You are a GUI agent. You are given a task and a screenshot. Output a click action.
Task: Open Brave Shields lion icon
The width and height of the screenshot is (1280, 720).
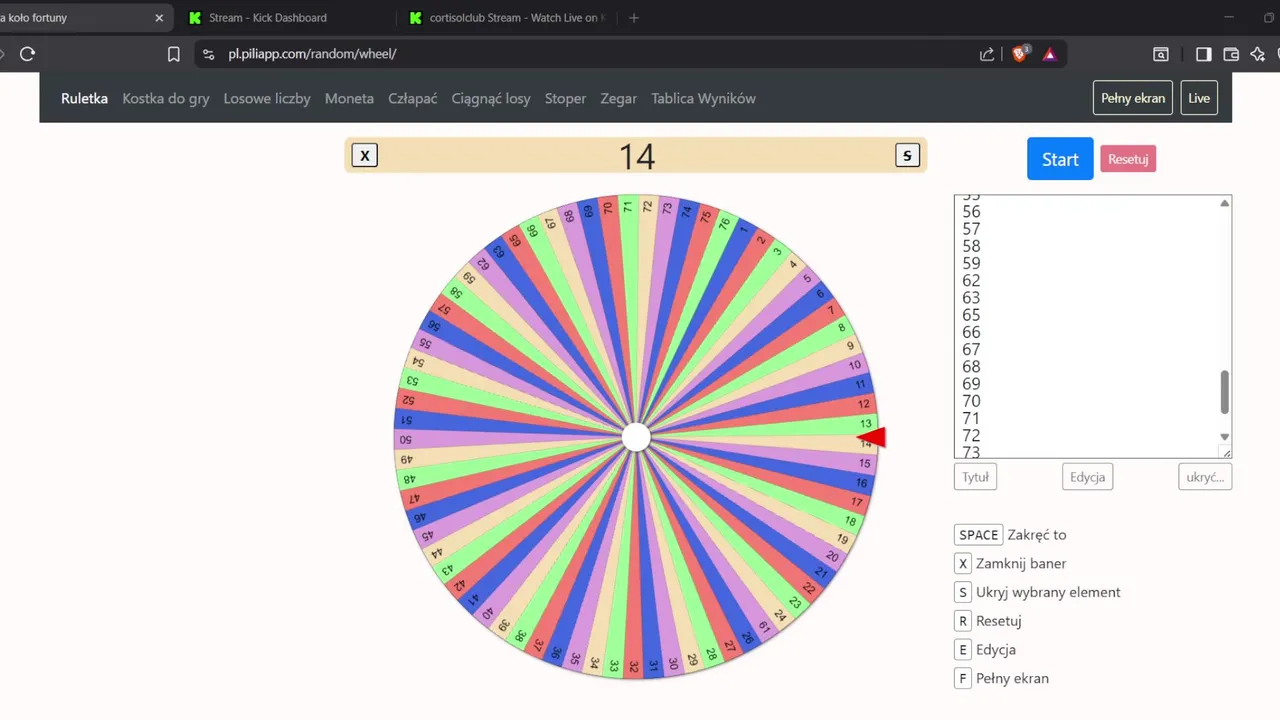1020,54
